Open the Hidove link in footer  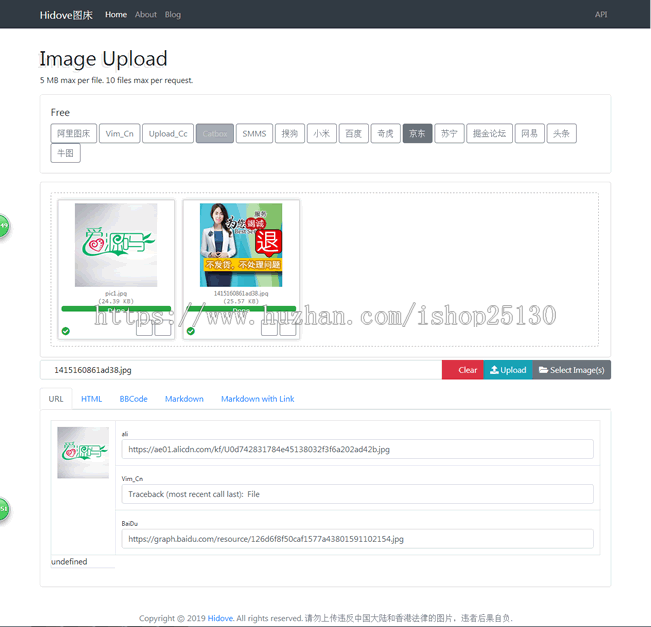click(220, 618)
